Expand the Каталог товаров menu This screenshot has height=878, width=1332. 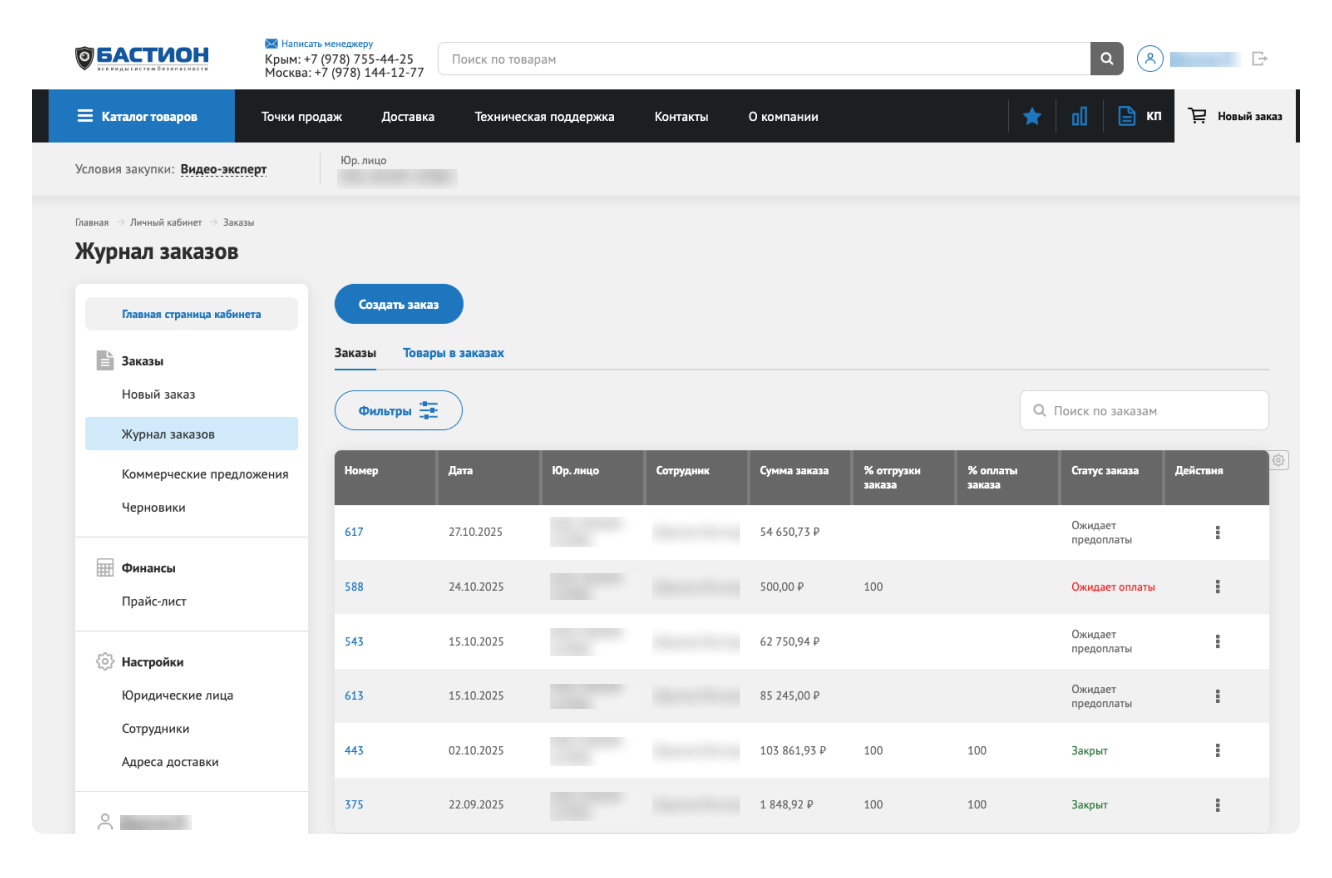(x=138, y=116)
